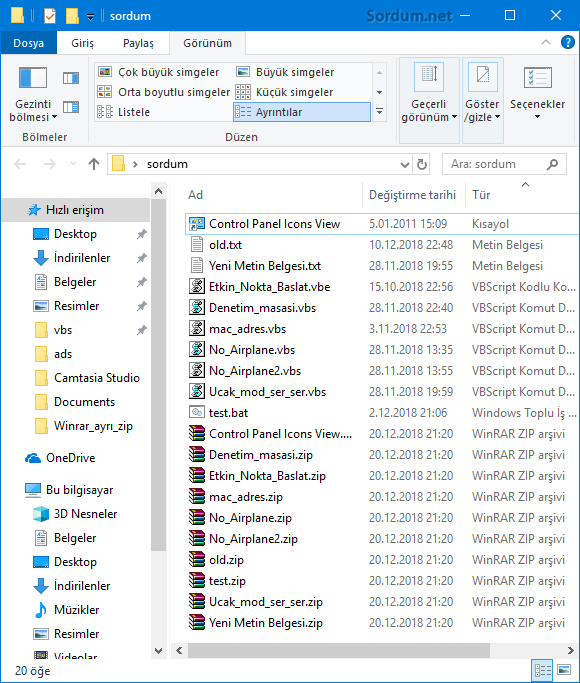Open 3D Nesneler folder
The height and width of the screenshot is (683, 580).
(x=85, y=514)
